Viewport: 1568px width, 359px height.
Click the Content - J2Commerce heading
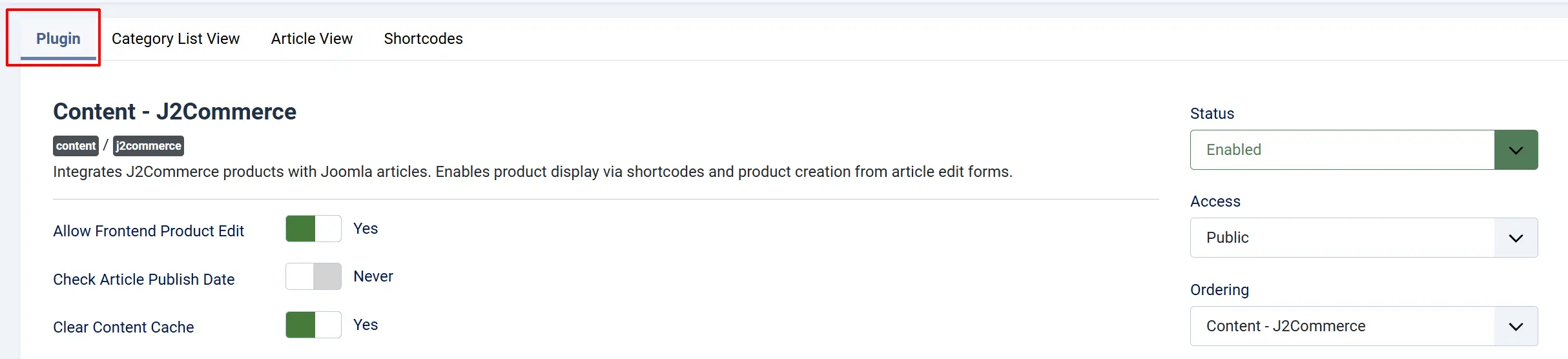click(x=174, y=112)
